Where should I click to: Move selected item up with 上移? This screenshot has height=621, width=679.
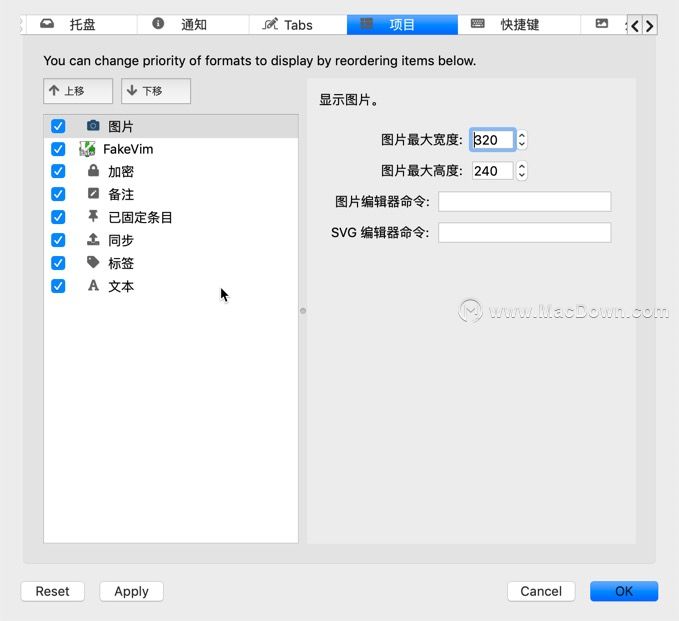point(78,91)
